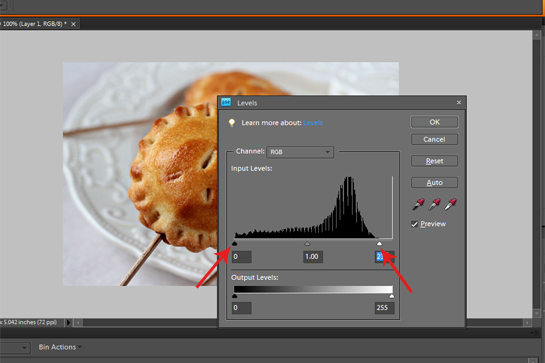Screen dimensions: 545x363
Task: Confirm Levels with OK button
Action: click(x=434, y=122)
